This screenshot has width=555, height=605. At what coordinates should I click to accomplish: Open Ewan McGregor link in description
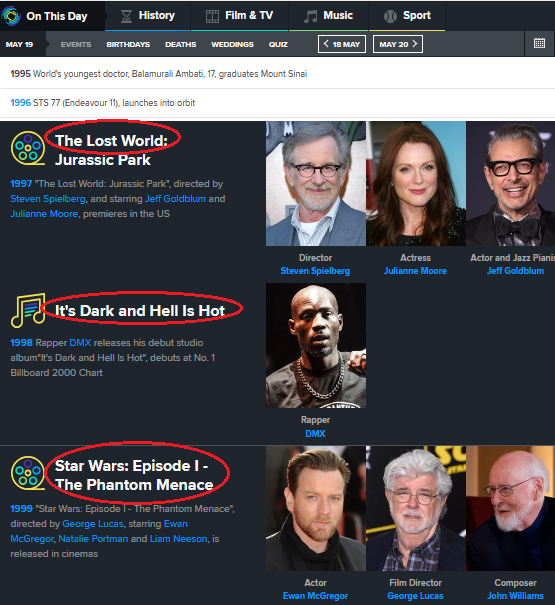99,531
